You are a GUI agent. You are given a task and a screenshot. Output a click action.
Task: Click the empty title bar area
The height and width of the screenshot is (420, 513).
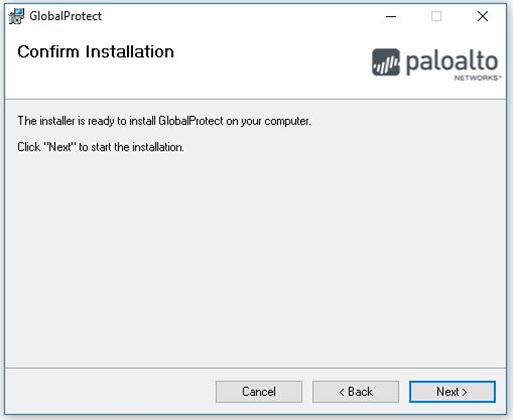240,16
